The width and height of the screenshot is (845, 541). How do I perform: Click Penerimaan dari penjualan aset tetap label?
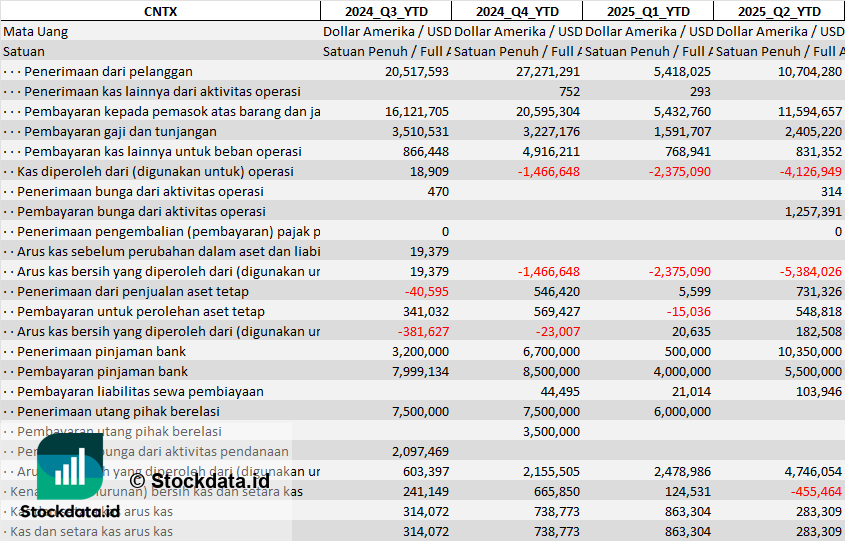coord(133,292)
